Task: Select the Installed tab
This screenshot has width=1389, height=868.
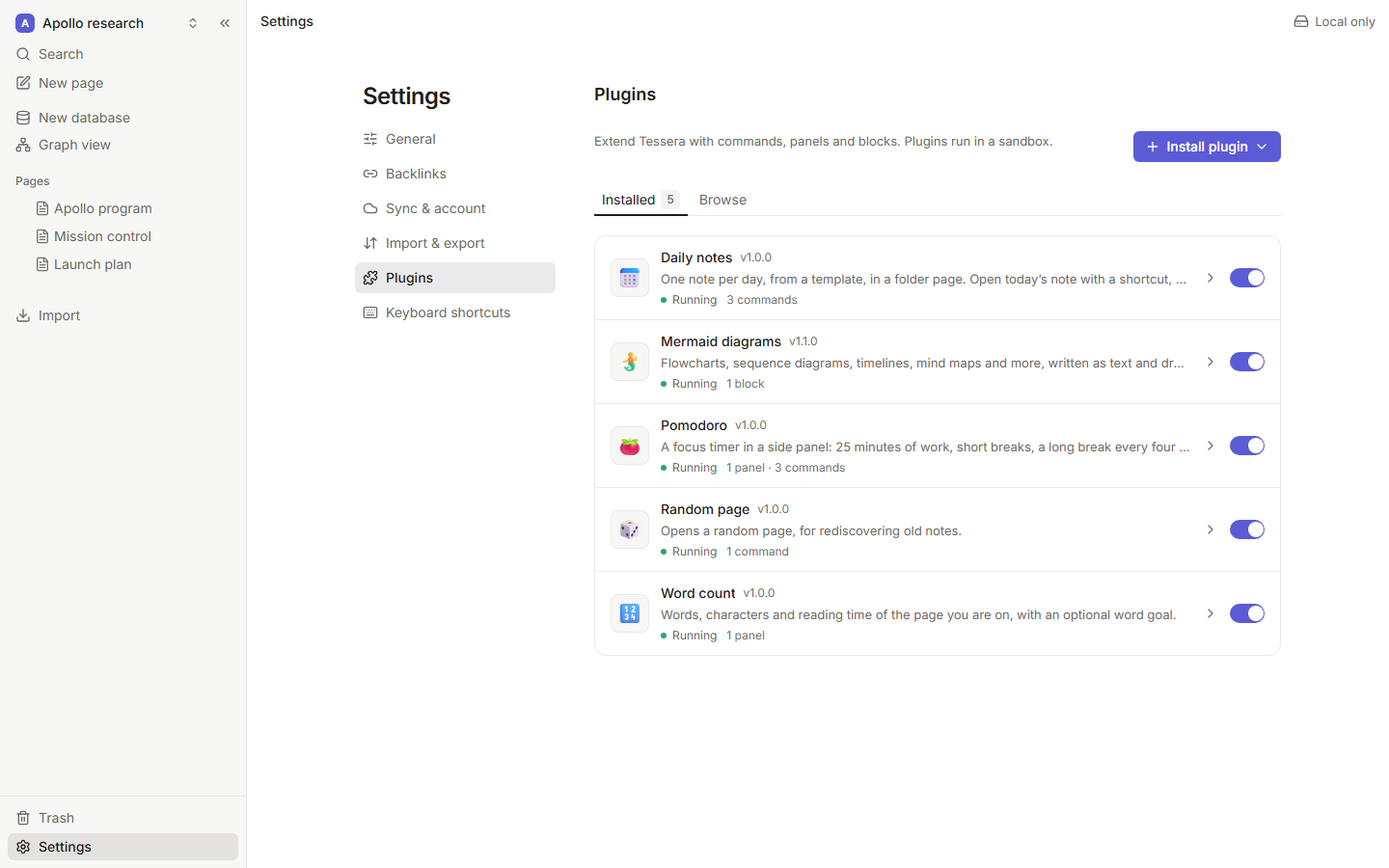Action: [640, 200]
